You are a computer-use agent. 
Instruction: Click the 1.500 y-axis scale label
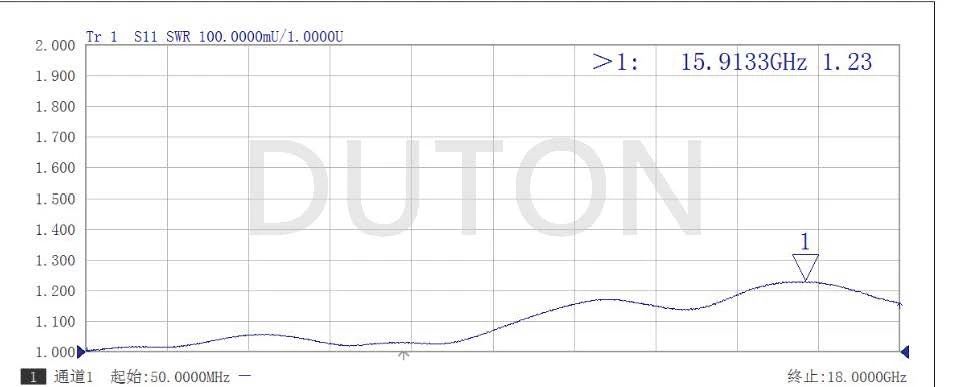coord(55,199)
